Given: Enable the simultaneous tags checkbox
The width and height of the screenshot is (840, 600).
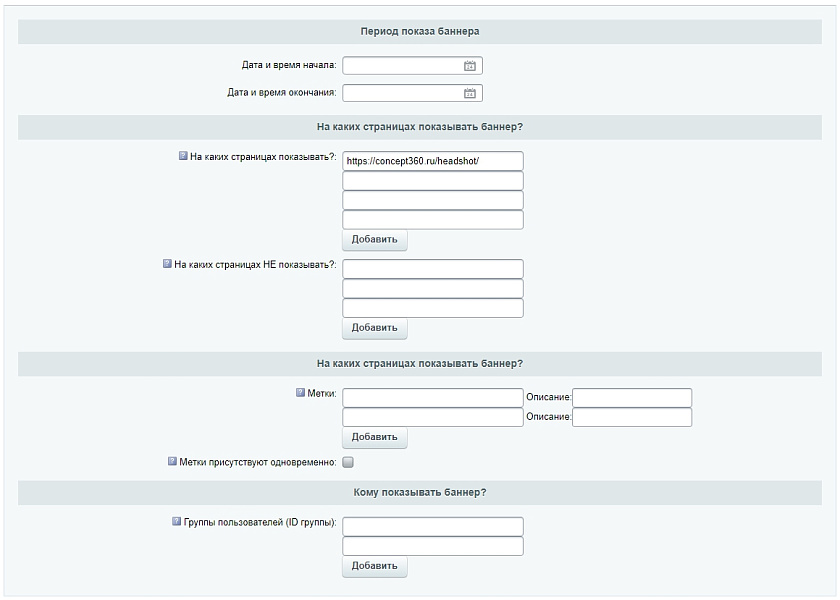Looking at the screenshot, I should pyautogui.click(x=348, y=463).
